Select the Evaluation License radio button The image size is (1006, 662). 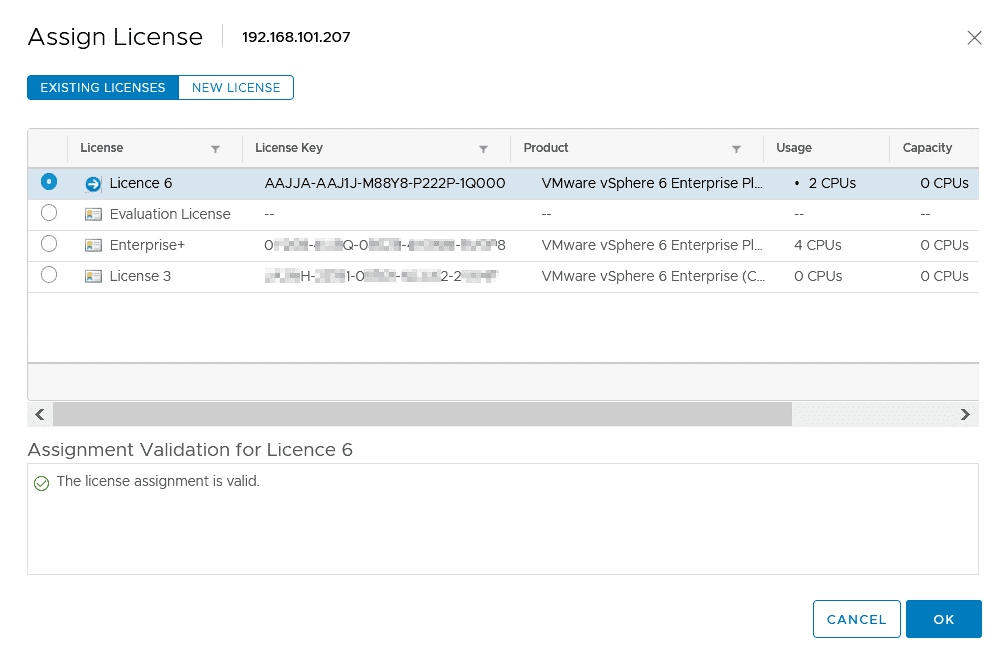pyautogui.click(x=49, y=213)
